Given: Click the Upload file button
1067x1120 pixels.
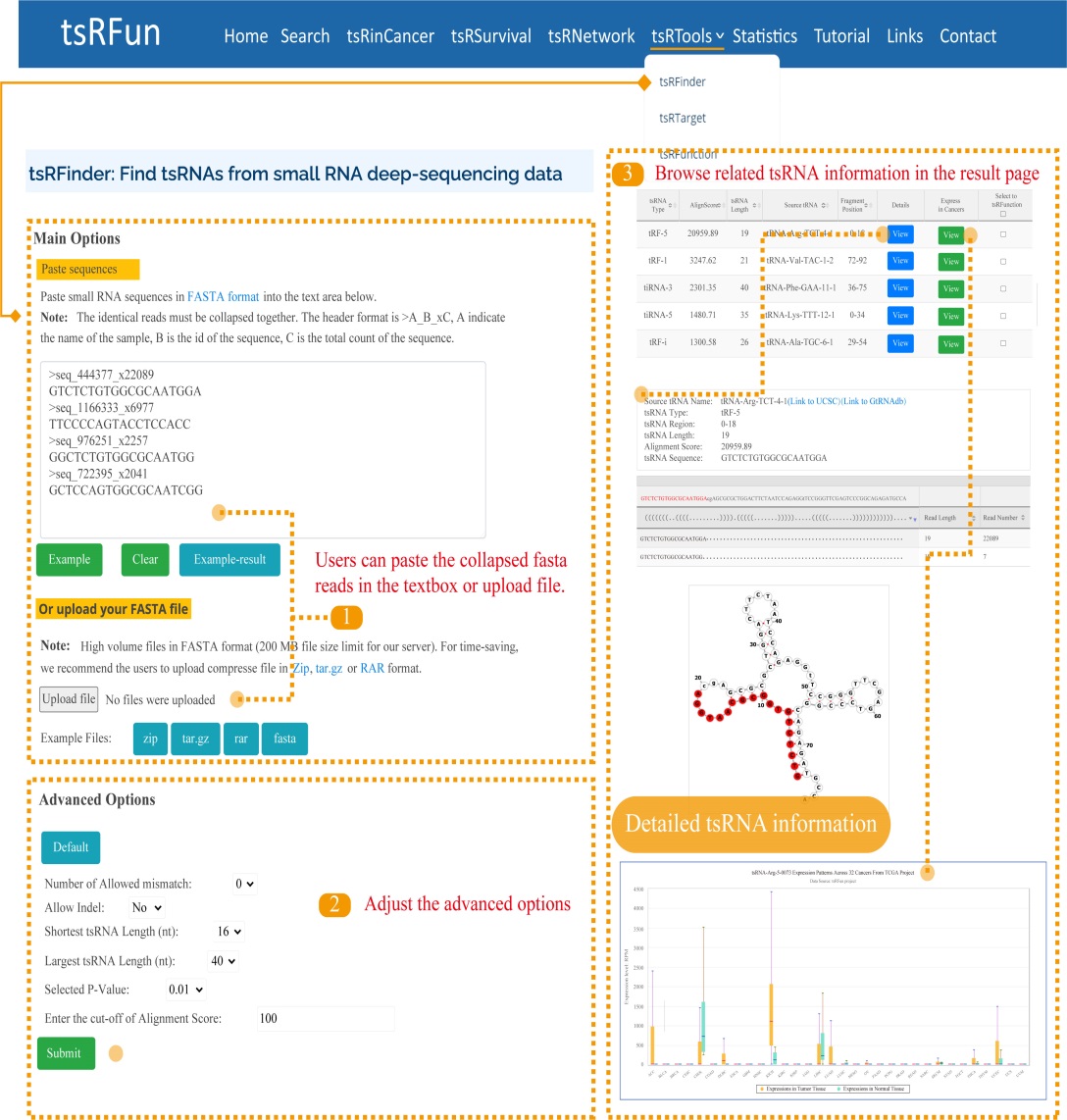Looking at the screenshot, I should click(69, 698).
